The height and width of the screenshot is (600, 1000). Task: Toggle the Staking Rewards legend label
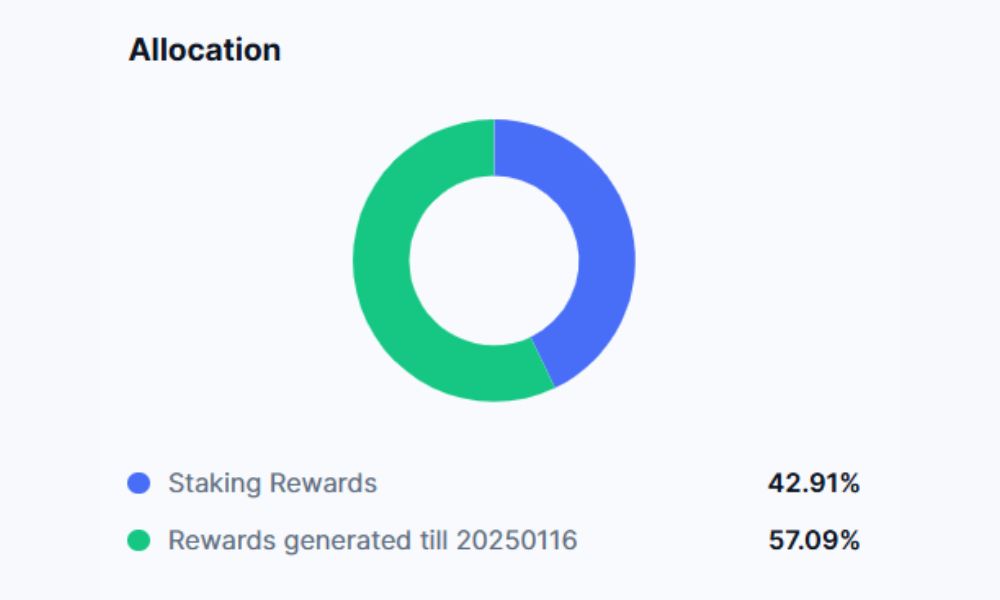[x=272, y=484]
